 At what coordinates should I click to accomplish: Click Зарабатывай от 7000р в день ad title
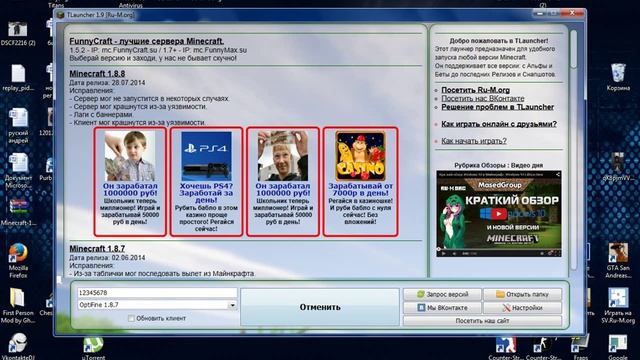point(360,189)
